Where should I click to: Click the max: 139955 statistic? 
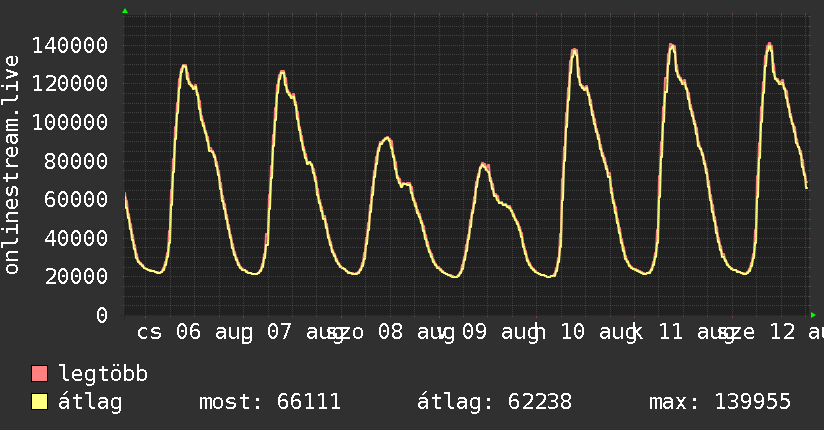(720, 402)
